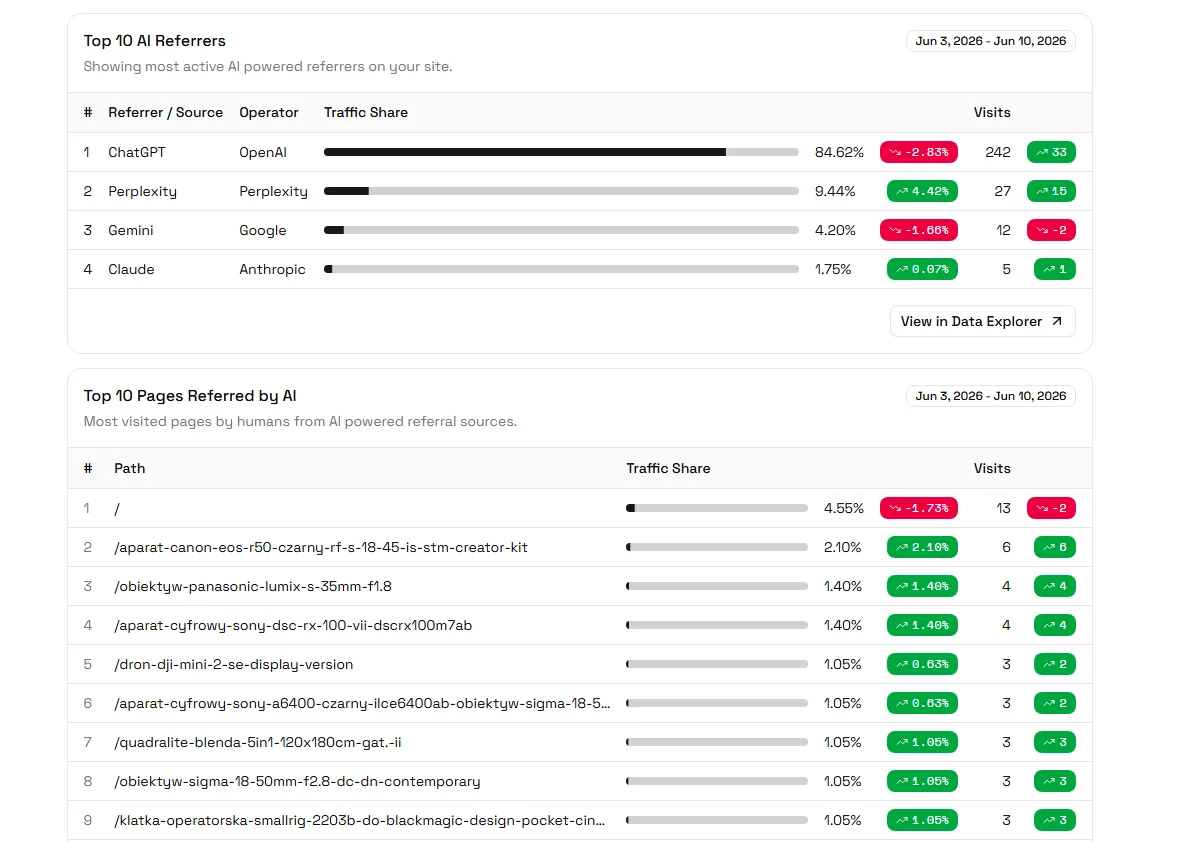1187x842 pixels.
Task: Click the +6 visits badge for canon-eos-r50
Action: 1055,547
